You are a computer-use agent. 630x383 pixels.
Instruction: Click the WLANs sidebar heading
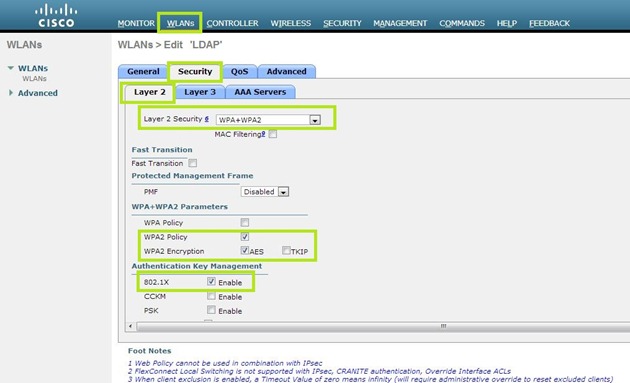(25, 45)
